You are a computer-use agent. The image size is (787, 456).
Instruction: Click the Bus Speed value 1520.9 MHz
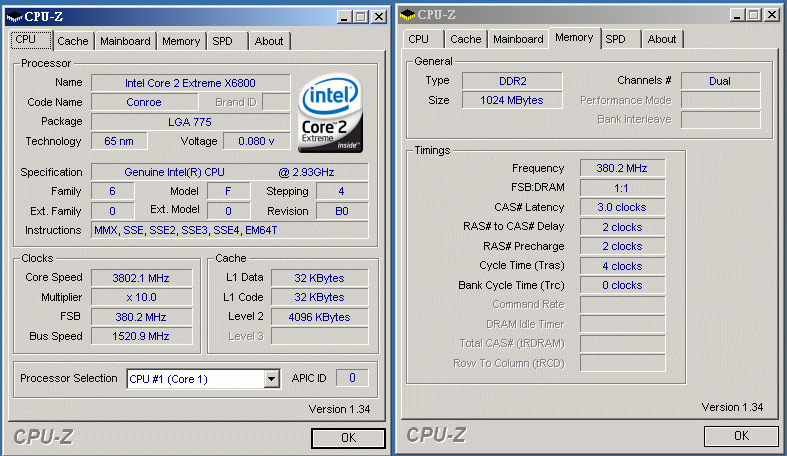142,336
